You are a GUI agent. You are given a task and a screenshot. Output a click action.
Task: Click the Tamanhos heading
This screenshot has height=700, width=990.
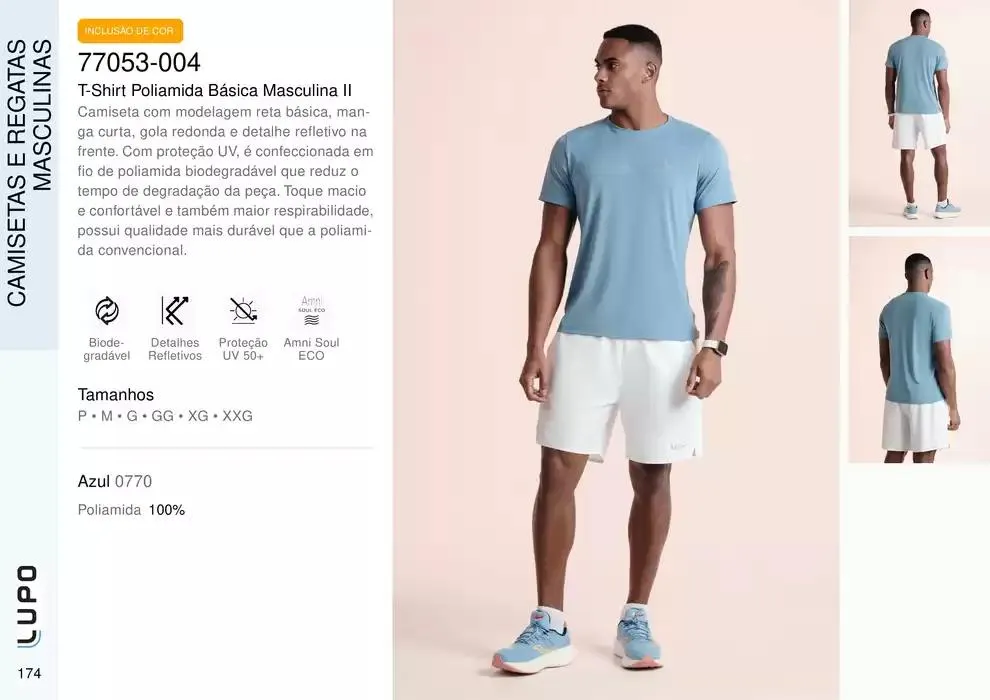116,394
